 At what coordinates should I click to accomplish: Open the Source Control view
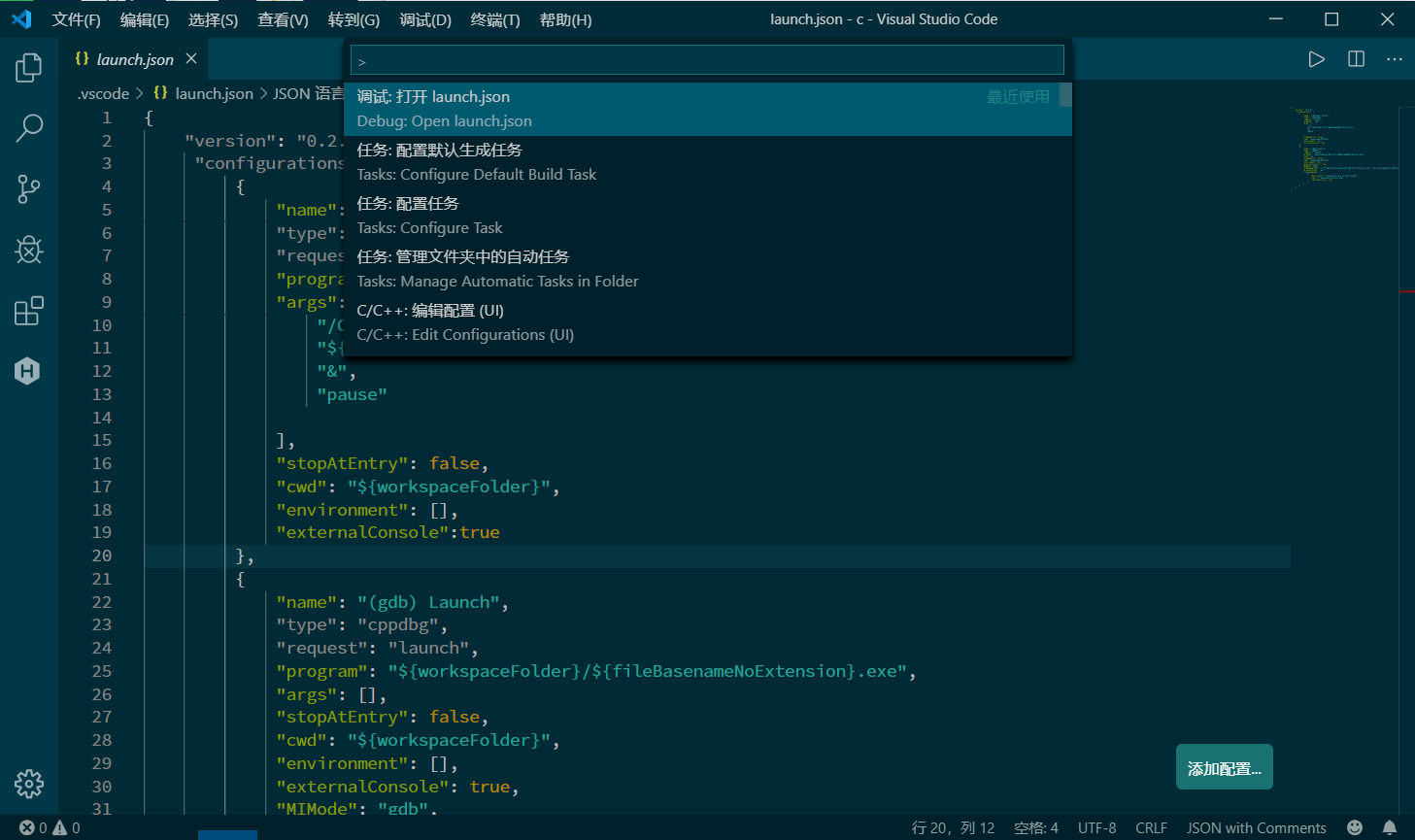coord(29,189)
